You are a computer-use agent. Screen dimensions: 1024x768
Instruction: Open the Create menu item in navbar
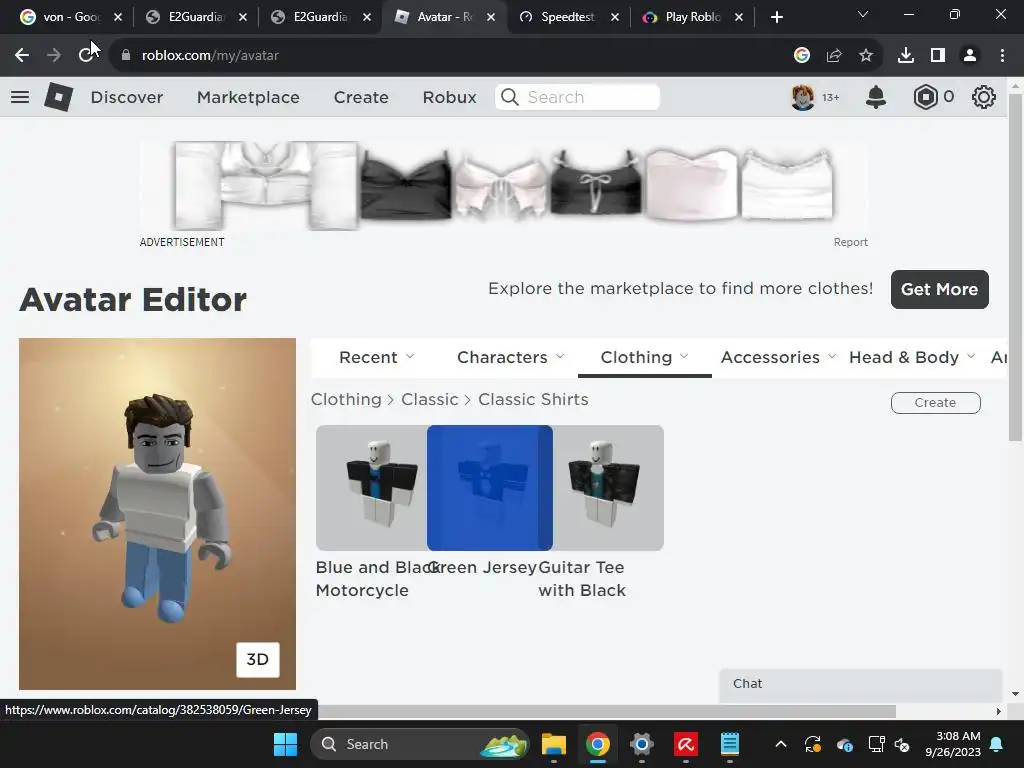tap(361, 97)
